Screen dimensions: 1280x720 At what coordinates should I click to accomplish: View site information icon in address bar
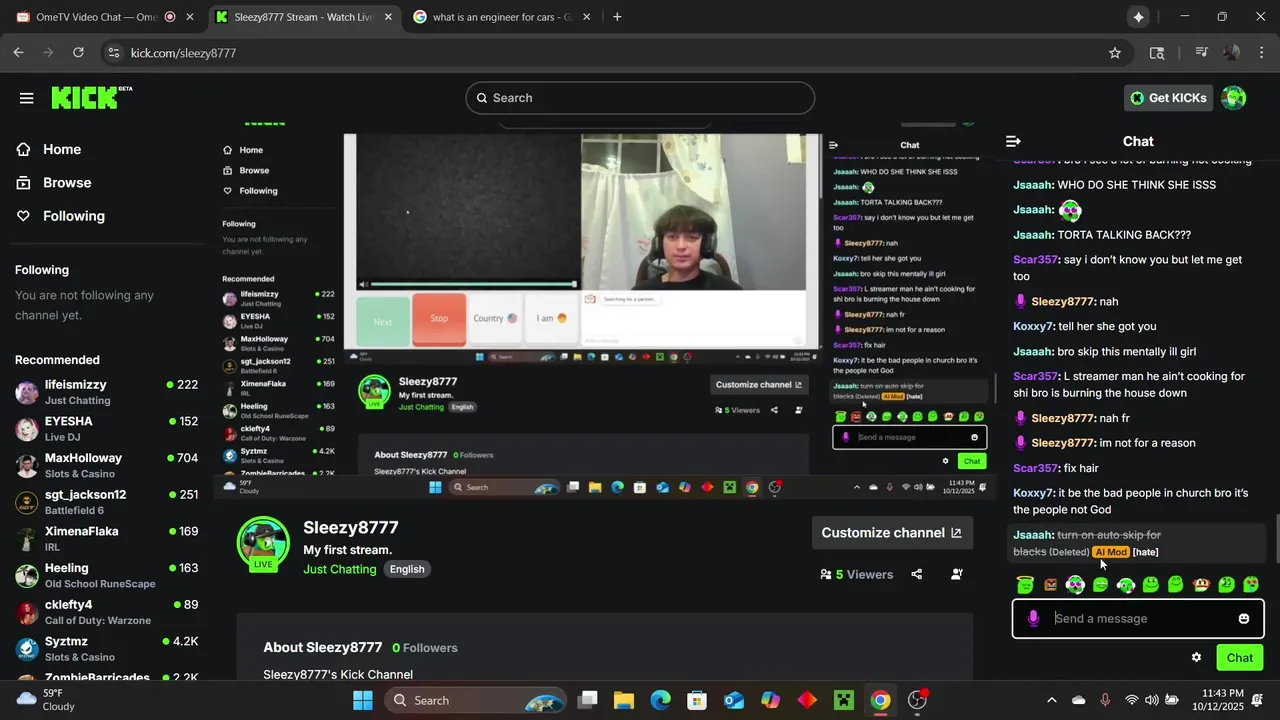point(113,53)
